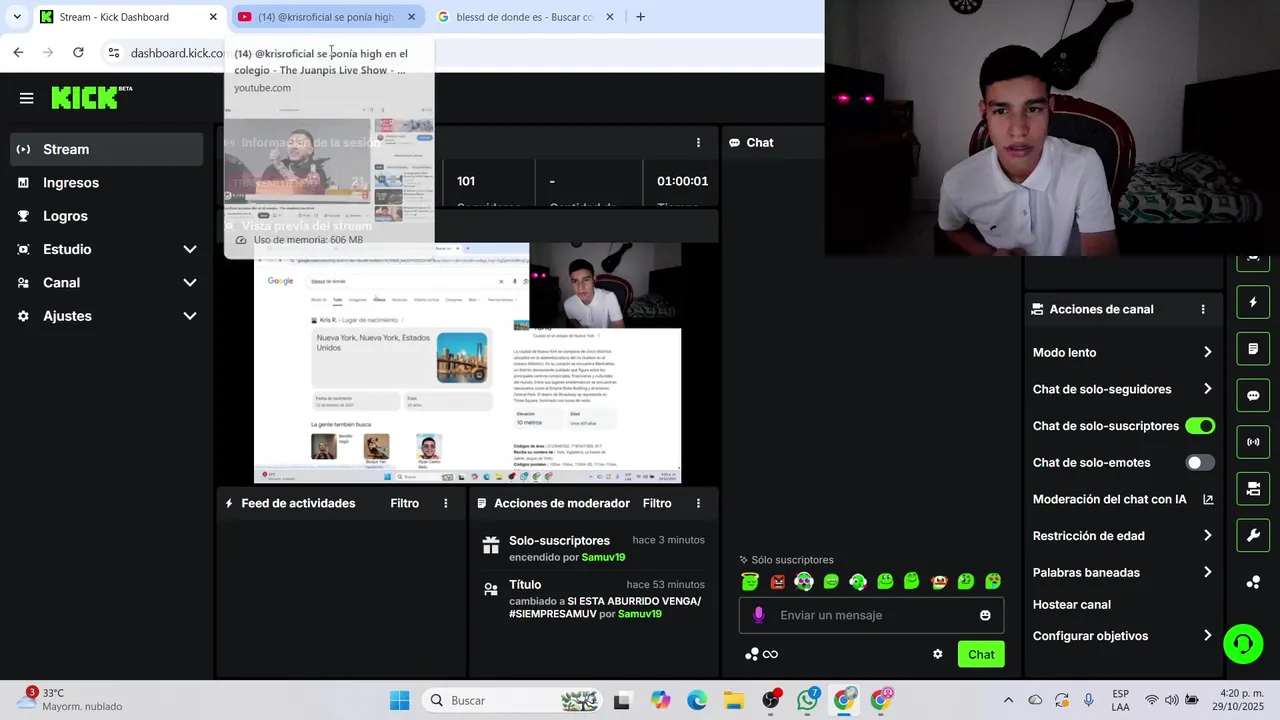Screen dimensions: 1280x720
Task: Click the 01:00:01 stream time value
Action: (682, 181)
